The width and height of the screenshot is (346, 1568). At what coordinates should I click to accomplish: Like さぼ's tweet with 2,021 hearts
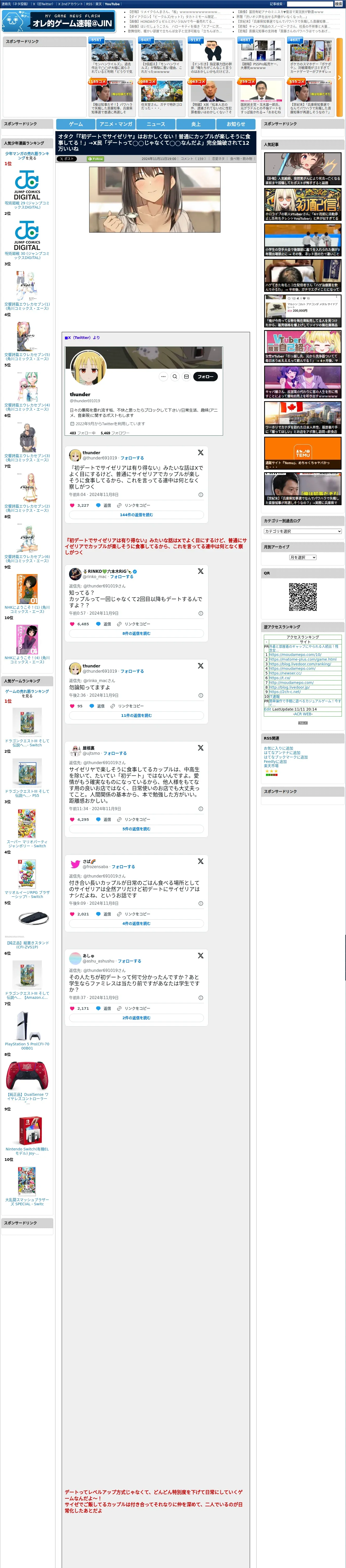click(x=72, y=914)
